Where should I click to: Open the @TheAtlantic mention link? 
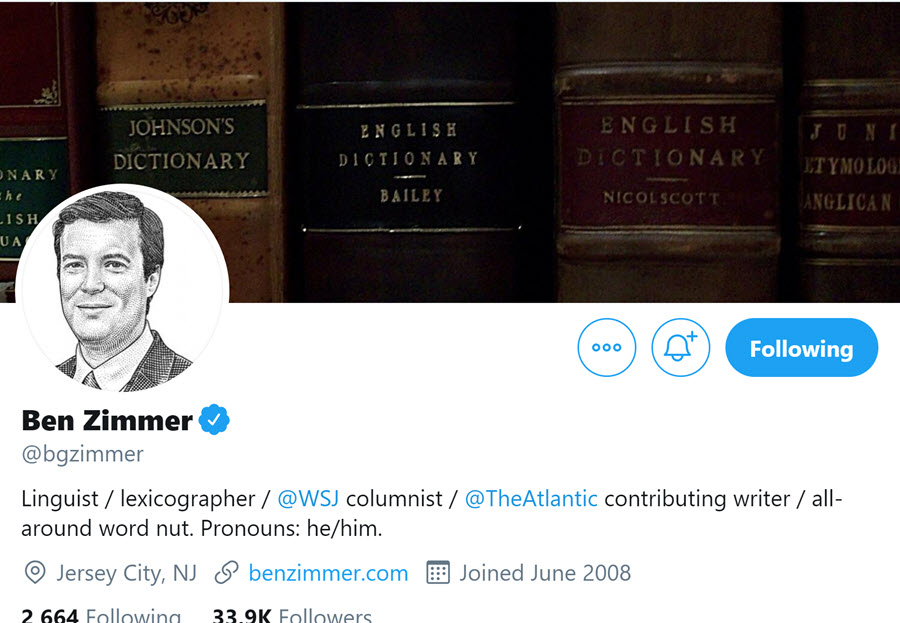click(531, 498)
